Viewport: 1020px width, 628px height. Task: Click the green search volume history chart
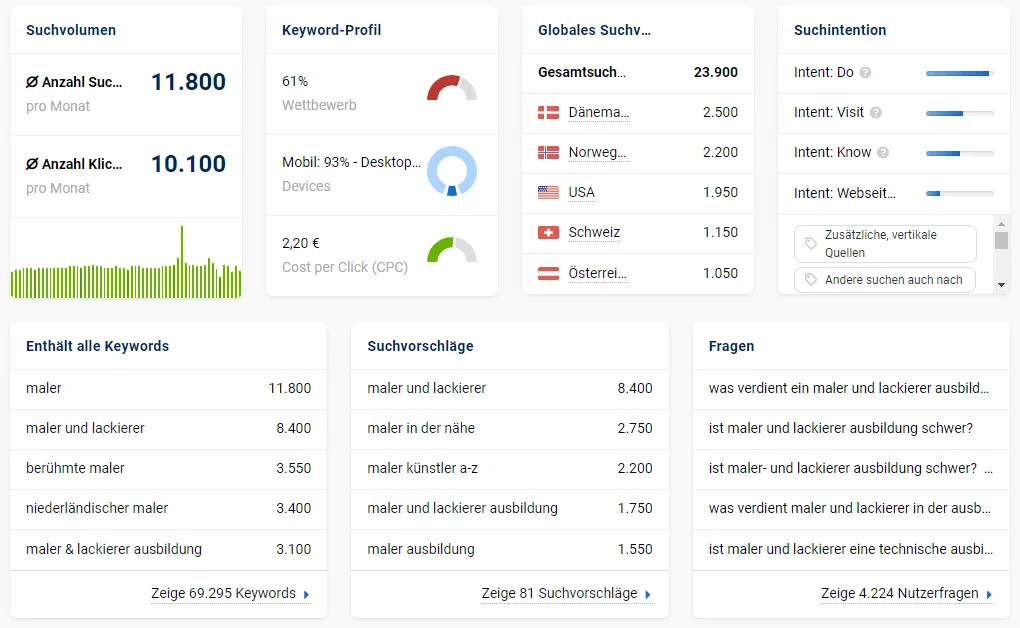(126, 262)
